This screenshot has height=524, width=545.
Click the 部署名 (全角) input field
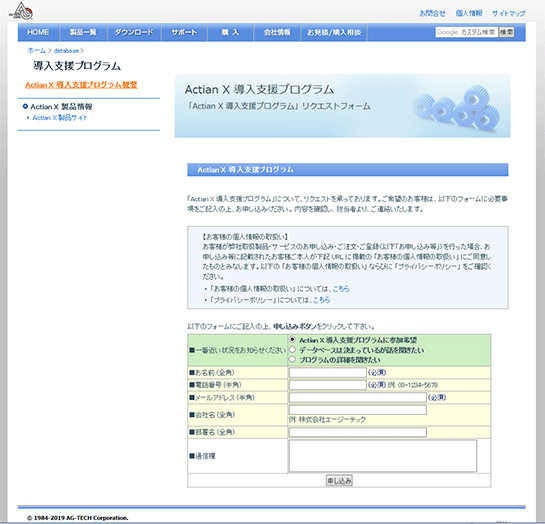pos(358,432)
